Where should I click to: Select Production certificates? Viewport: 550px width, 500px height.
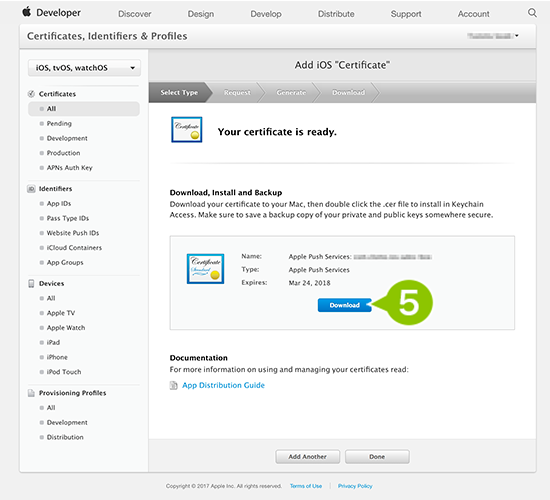[63, 153]
